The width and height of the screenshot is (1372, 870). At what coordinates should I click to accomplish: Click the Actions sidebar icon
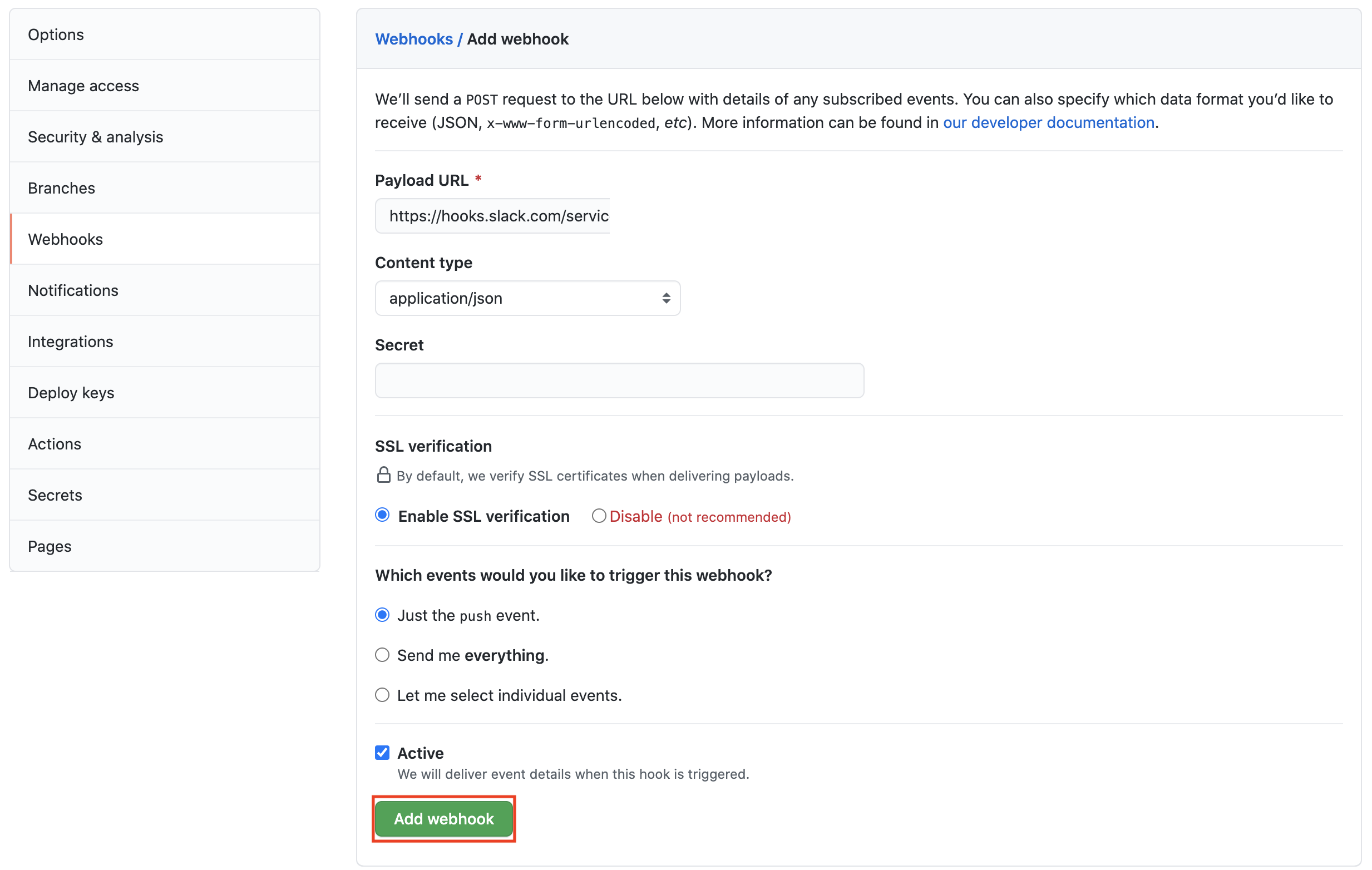click(x=55, y=443)
